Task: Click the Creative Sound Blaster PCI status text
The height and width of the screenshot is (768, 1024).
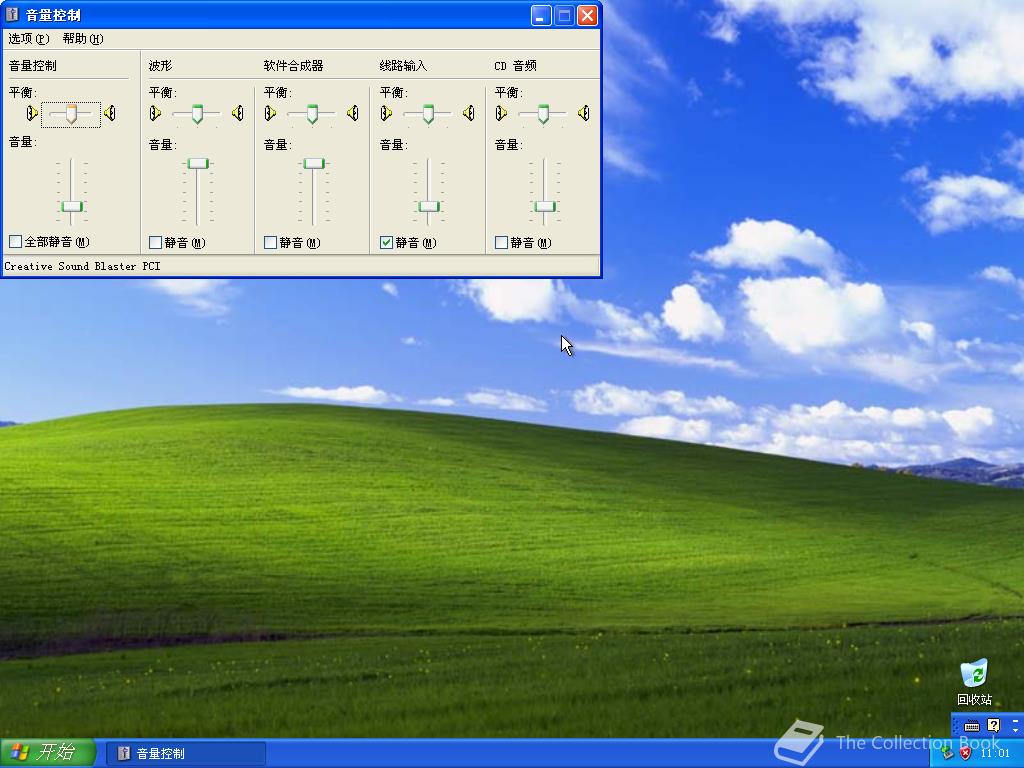Action: (x=82, y=266)
